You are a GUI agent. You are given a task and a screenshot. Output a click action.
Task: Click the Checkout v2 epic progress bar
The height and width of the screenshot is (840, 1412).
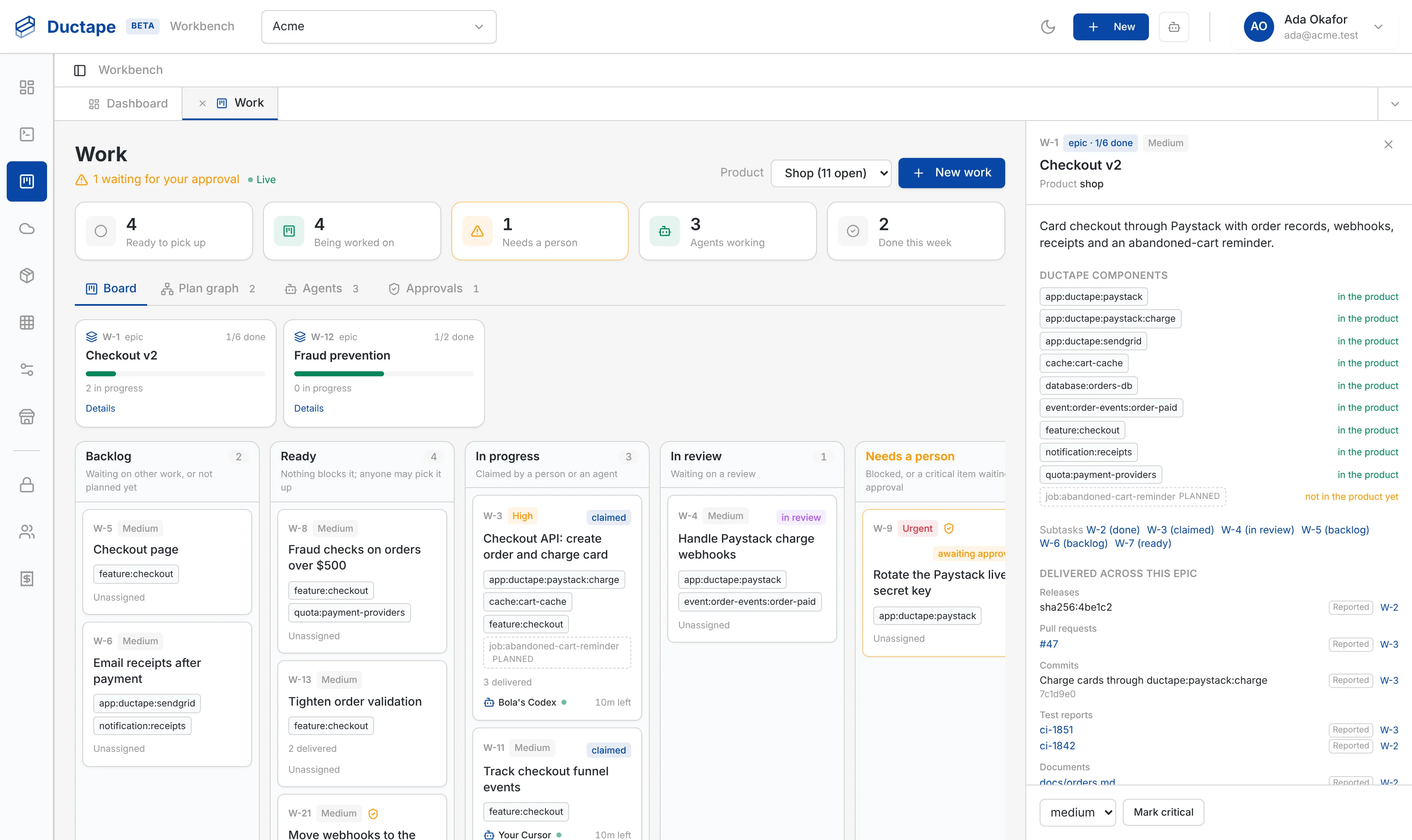pyautogui.click(x=176, y=374)
